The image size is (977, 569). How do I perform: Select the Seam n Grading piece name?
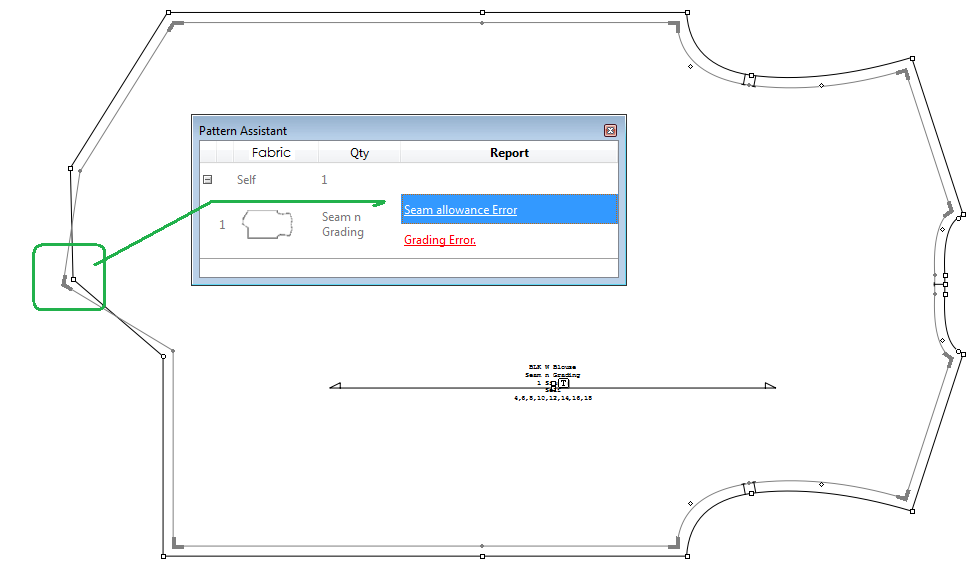[342, 225]
